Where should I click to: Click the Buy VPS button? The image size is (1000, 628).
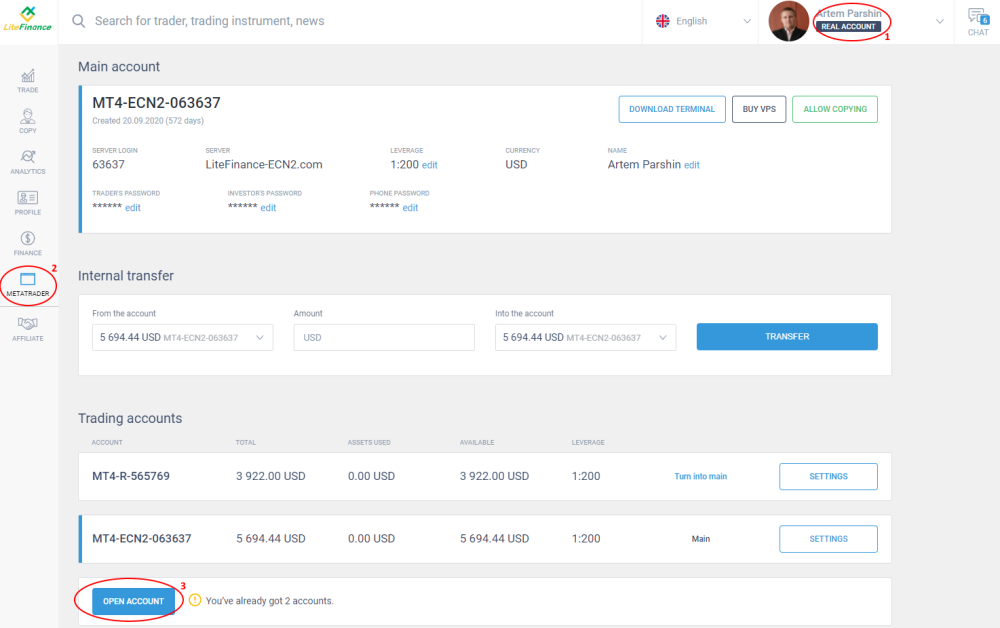(x=759, y=109)
